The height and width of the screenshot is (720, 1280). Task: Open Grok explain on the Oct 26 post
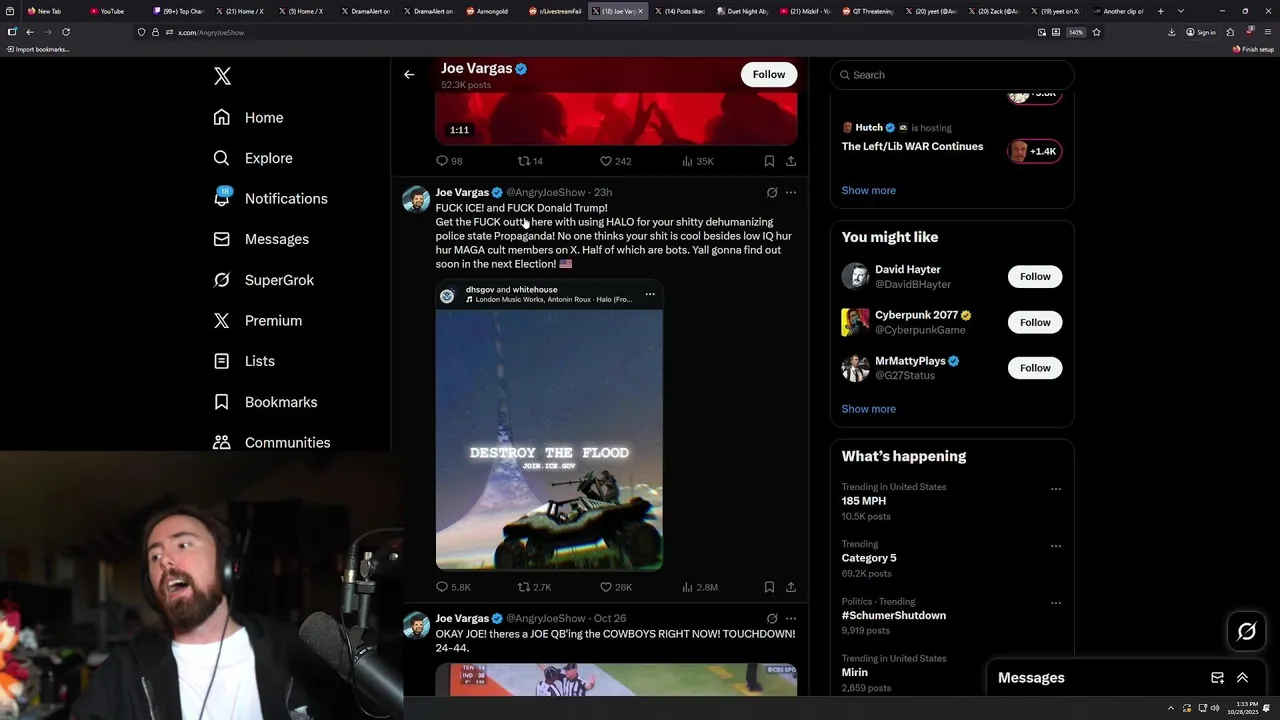pyautogui.click(x=772, y=618)
